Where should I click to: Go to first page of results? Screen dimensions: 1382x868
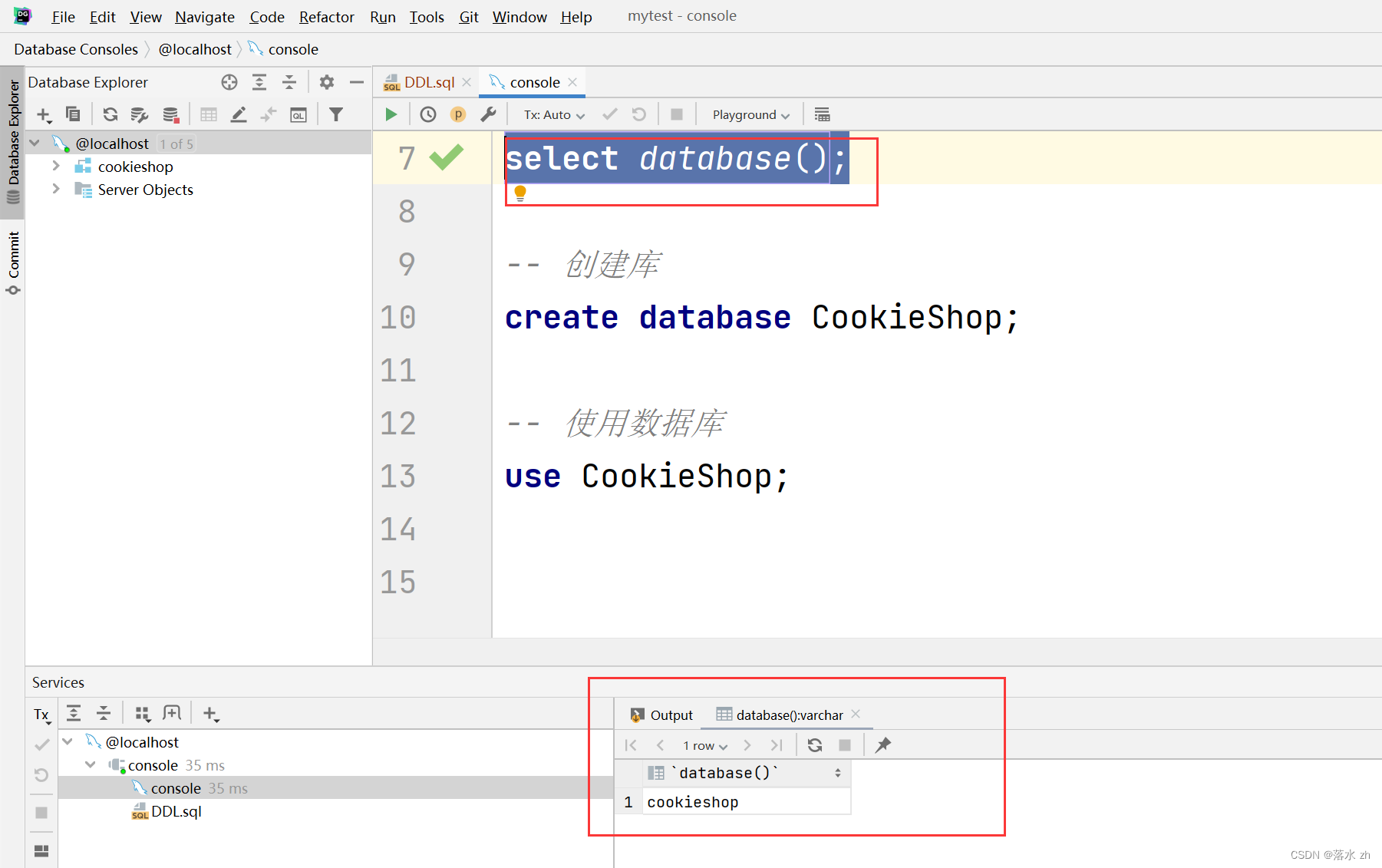tap(631, 745)
